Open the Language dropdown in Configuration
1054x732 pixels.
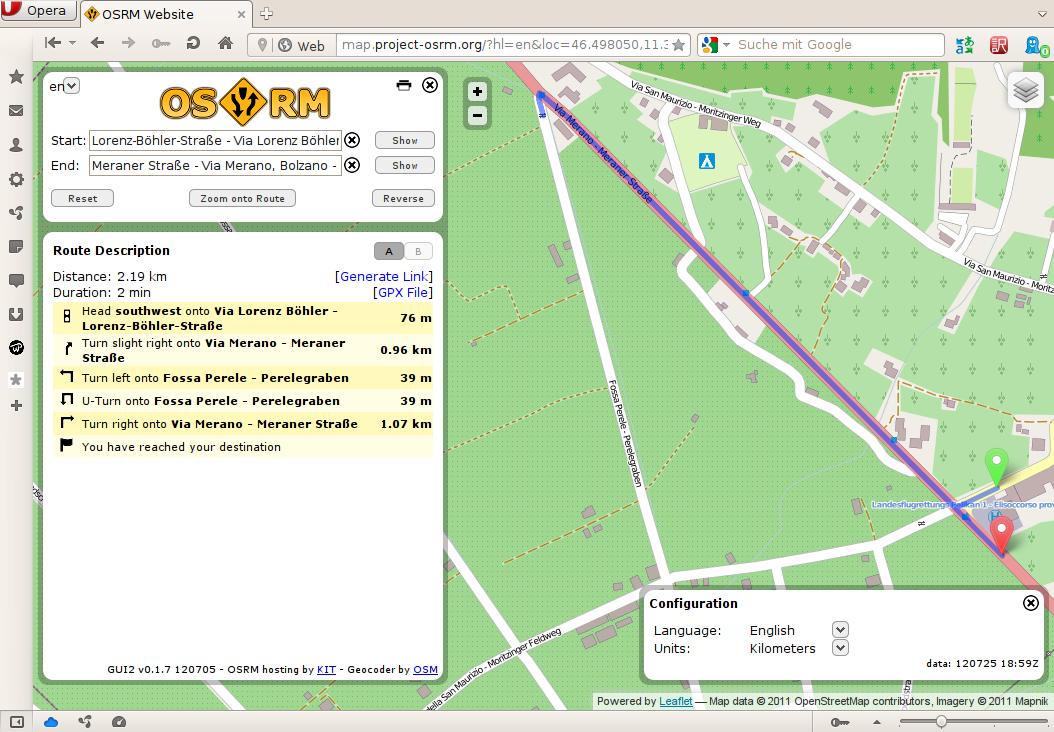tap(839, 629)
